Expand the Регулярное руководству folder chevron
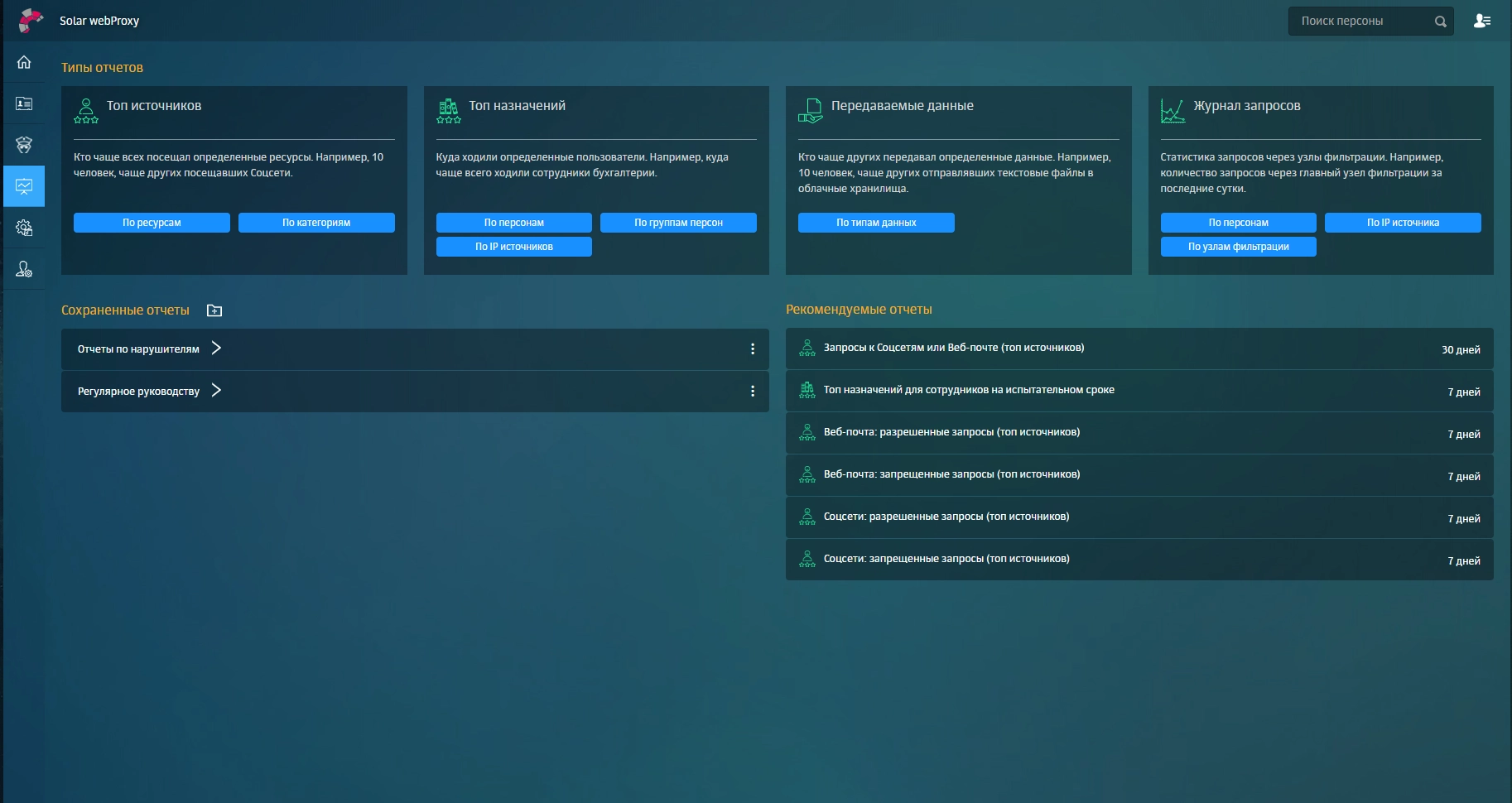This screenshot has height=803, width=1512. [x=216, y=391]
